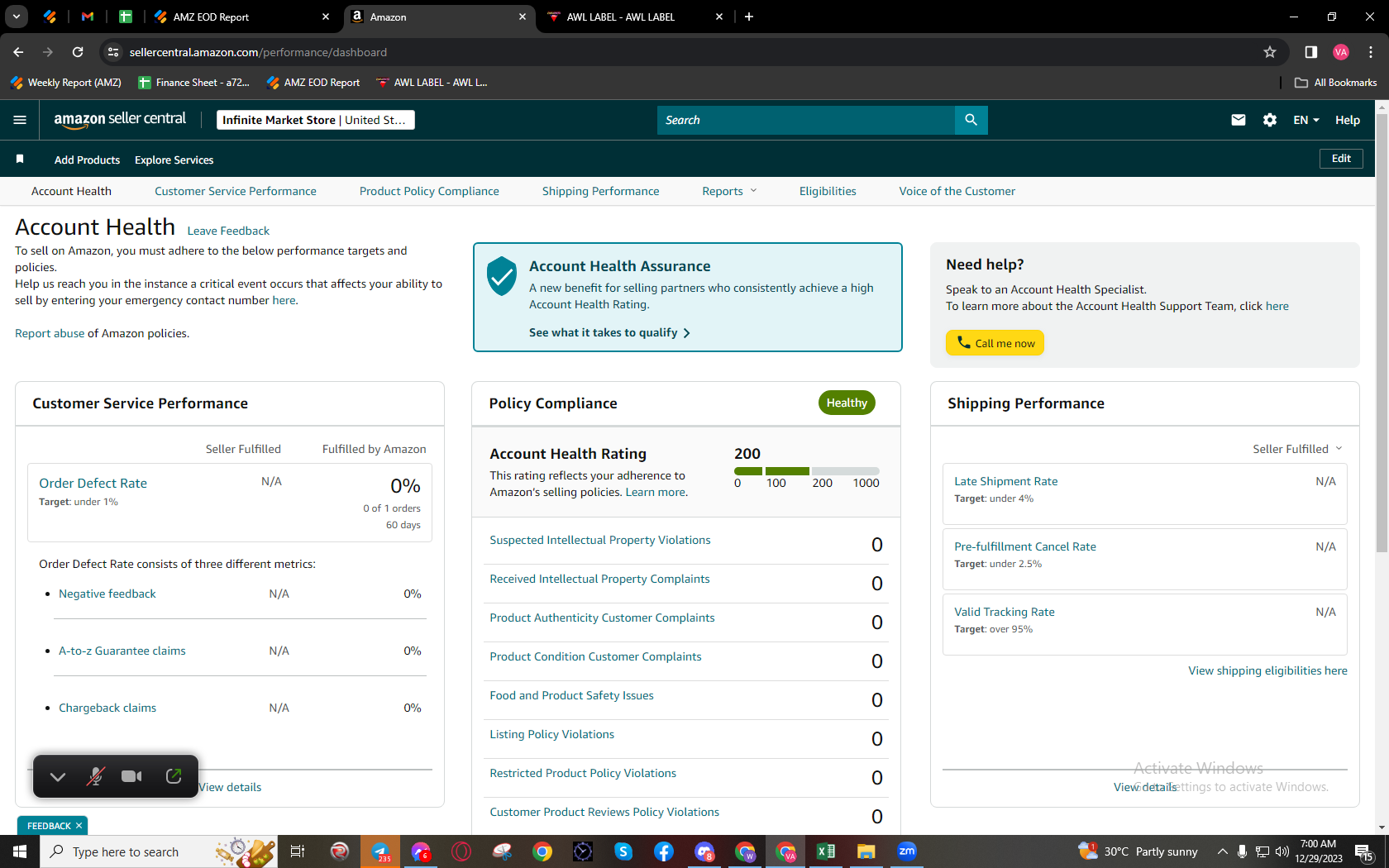The image size is (1389, 868).
Task: Open the tab search dropdown arrow
Action: 17,17
